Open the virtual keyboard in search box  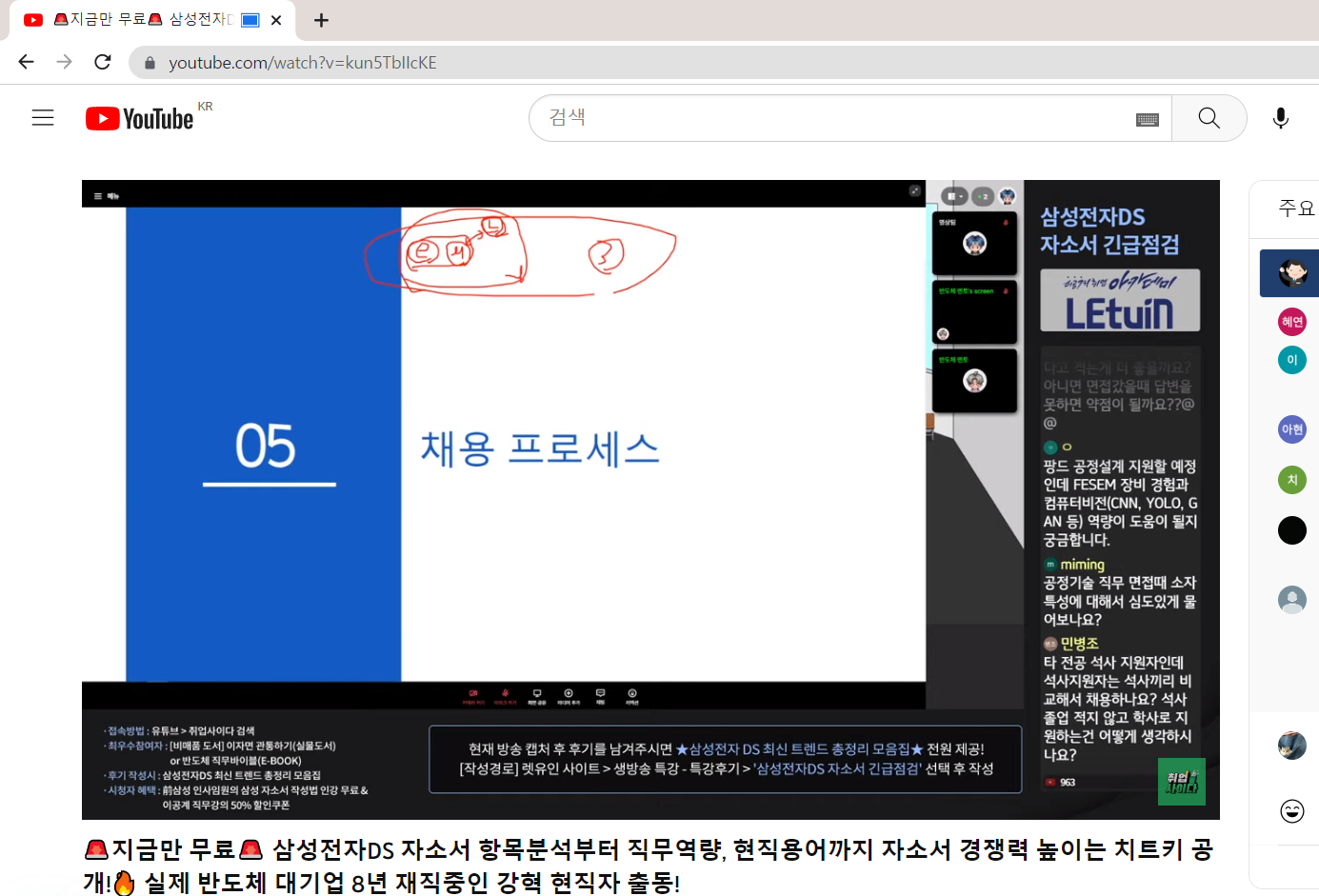click(1147, 119)
